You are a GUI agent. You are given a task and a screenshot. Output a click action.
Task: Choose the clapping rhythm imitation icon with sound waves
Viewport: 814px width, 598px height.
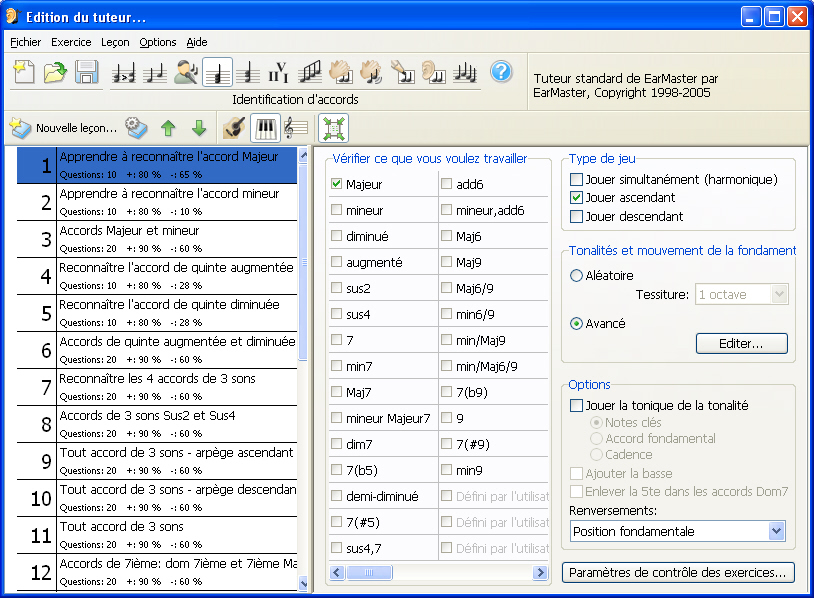tap(372, 72)
